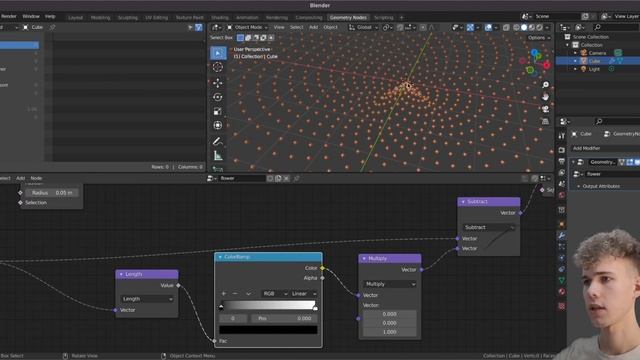This screenshot has width=640, height=360.
Task: Click the viewport pan hand icon
Action: click(x=545, y=97)
